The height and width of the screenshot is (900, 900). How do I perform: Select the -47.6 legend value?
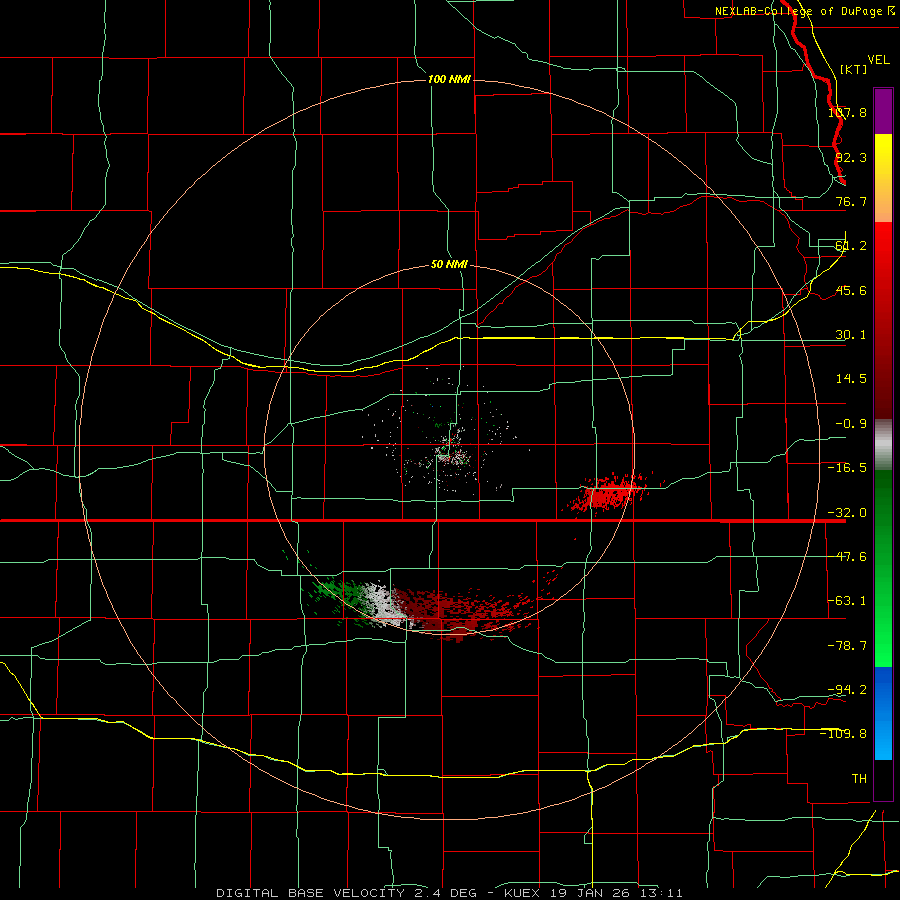coord(847,557)
